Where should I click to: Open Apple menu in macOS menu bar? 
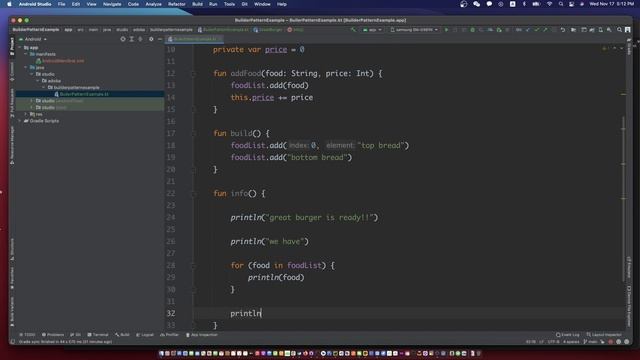pyautogui.click(x=9, y=4)
